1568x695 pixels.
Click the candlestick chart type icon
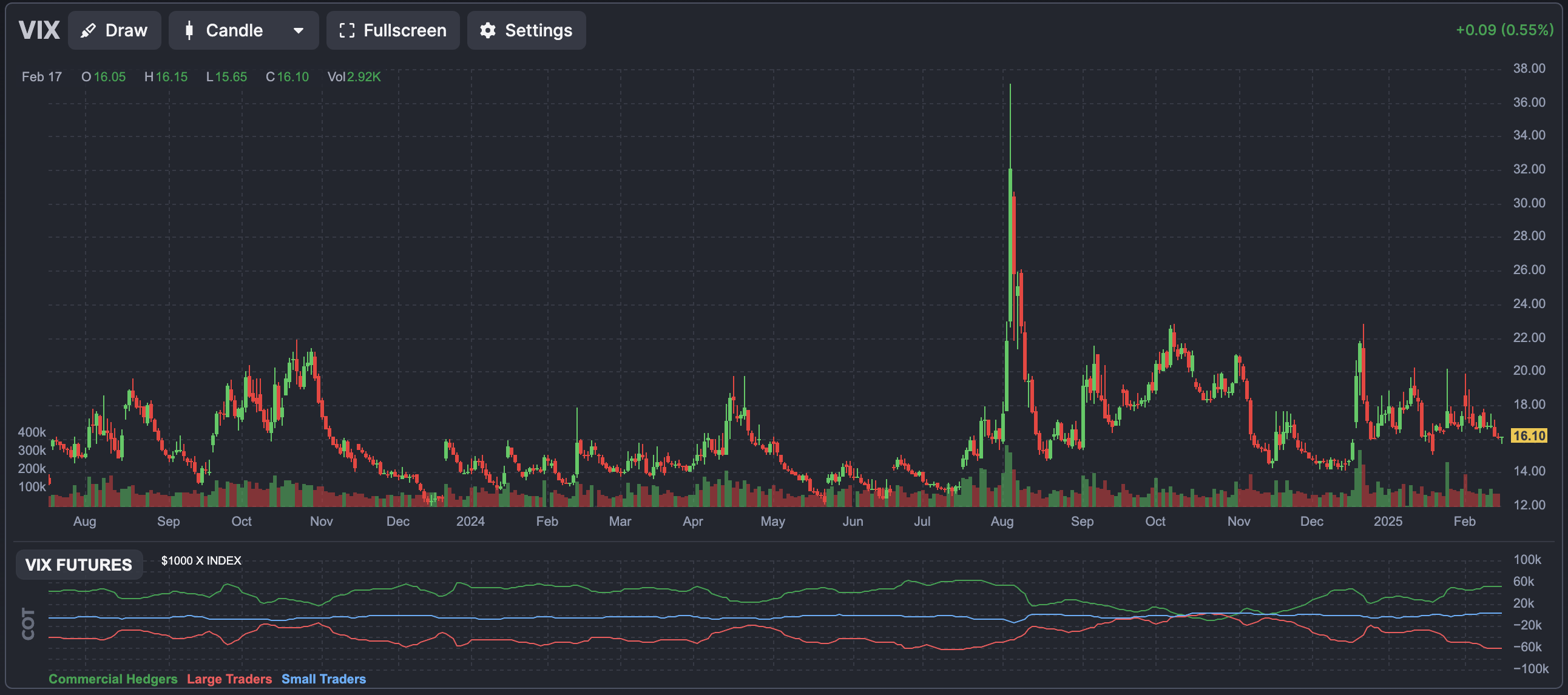189,30
